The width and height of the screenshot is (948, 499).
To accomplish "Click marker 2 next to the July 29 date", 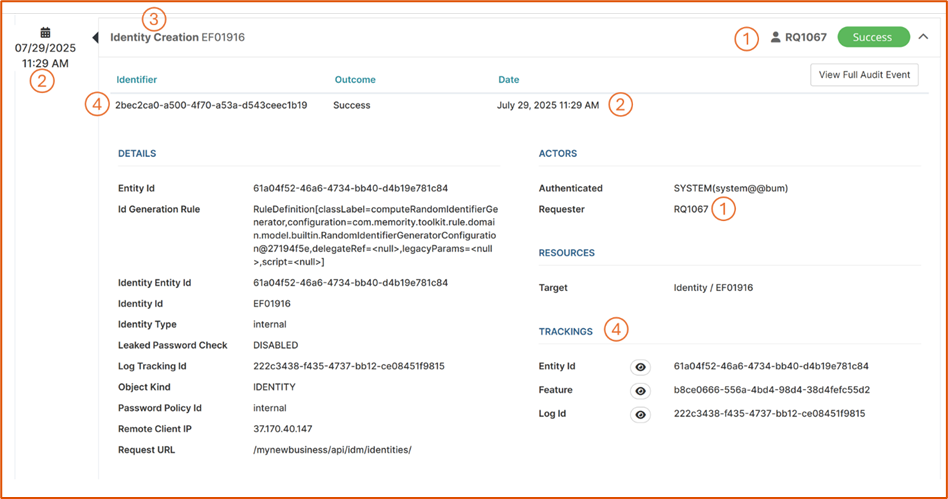I will pyautogui.click(x=621, y=105).
